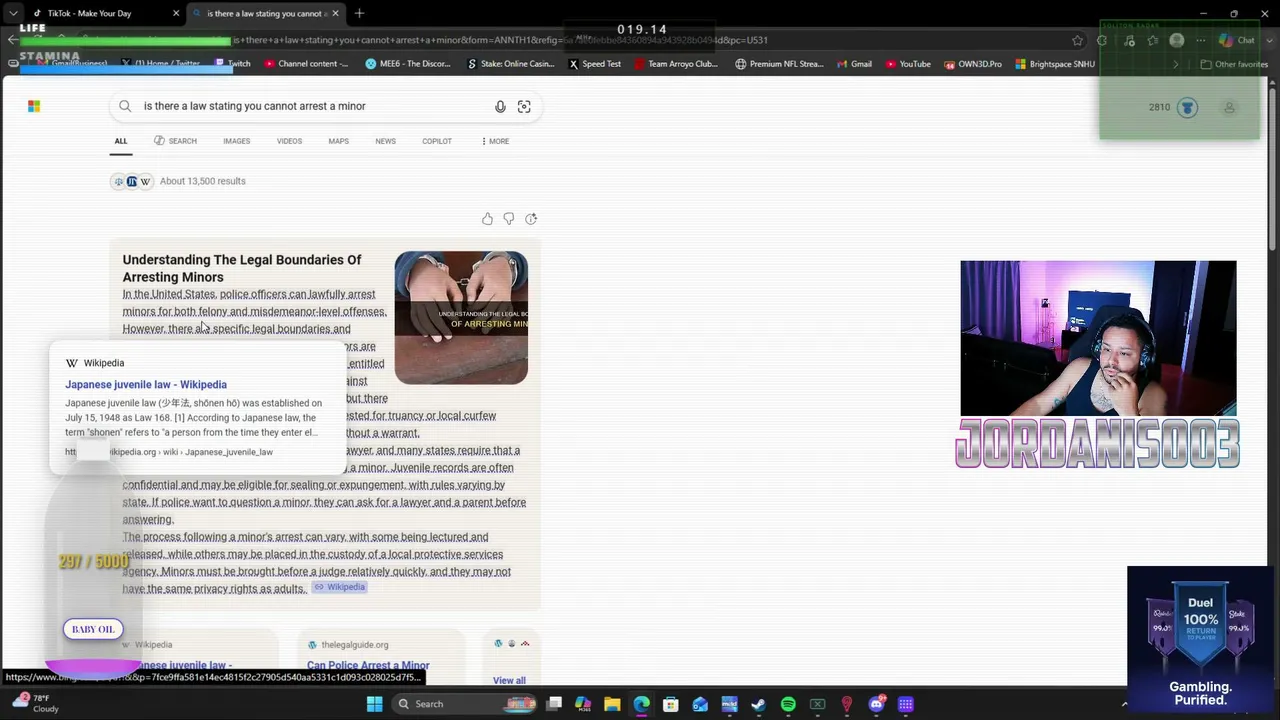Image resolution: width=1280 pixels, height=720 pixels.
Task: Switch to VIDEOS results tab
Action: 289,141
